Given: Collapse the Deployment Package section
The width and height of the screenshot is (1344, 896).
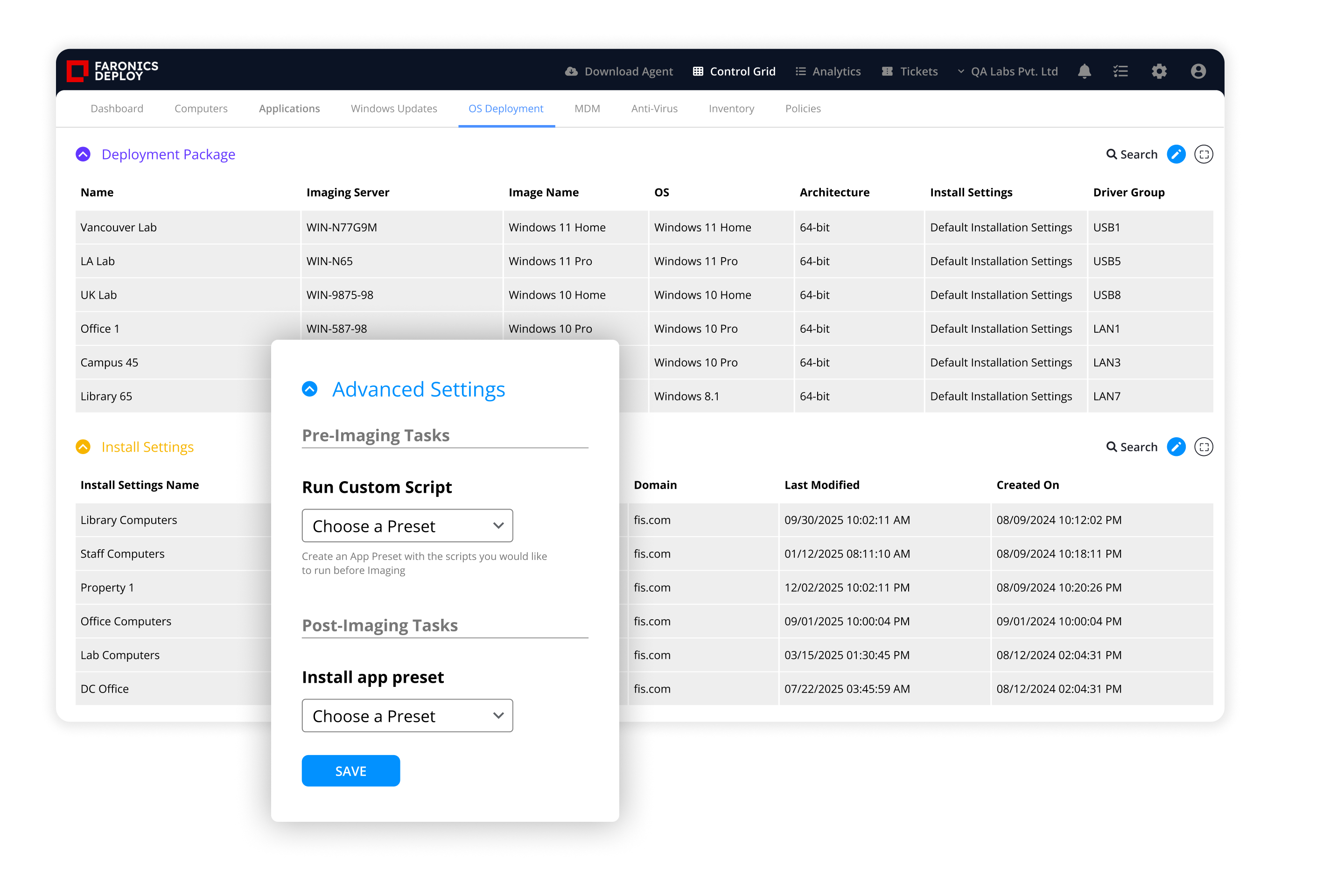Looking at the screenshot, I should click(84, 154).
